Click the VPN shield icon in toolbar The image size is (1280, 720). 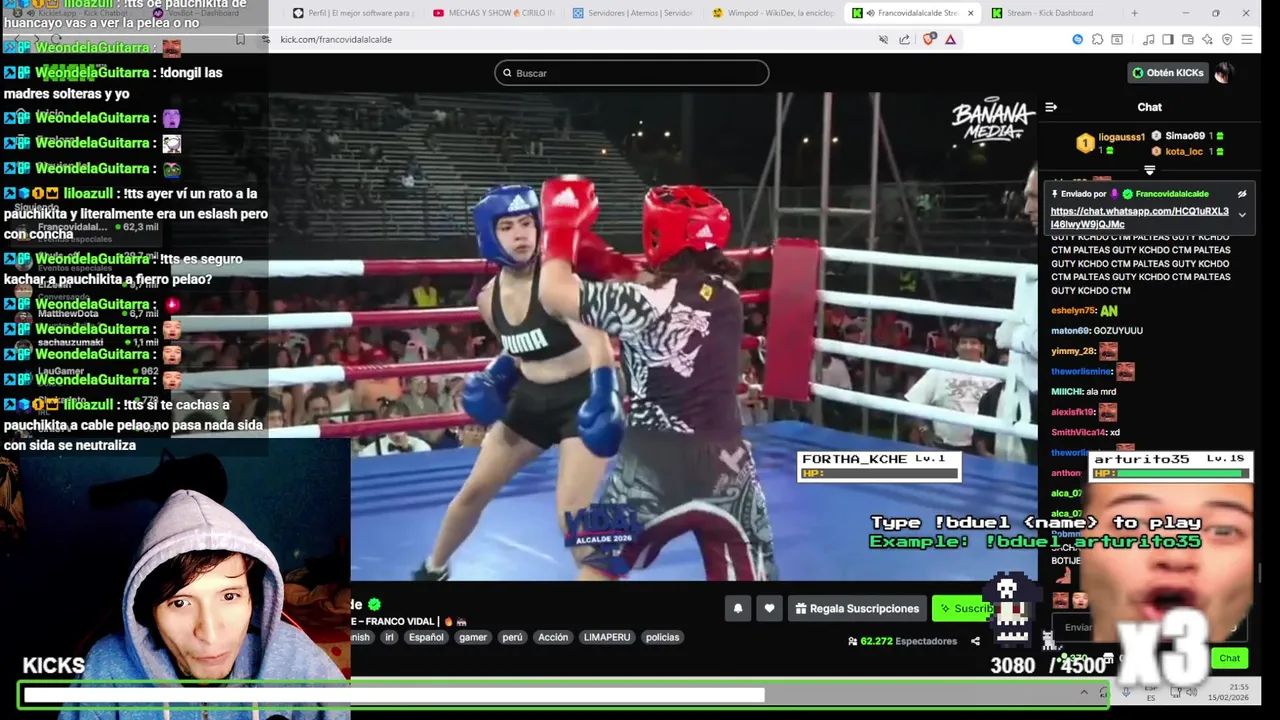coord(1227,39)
